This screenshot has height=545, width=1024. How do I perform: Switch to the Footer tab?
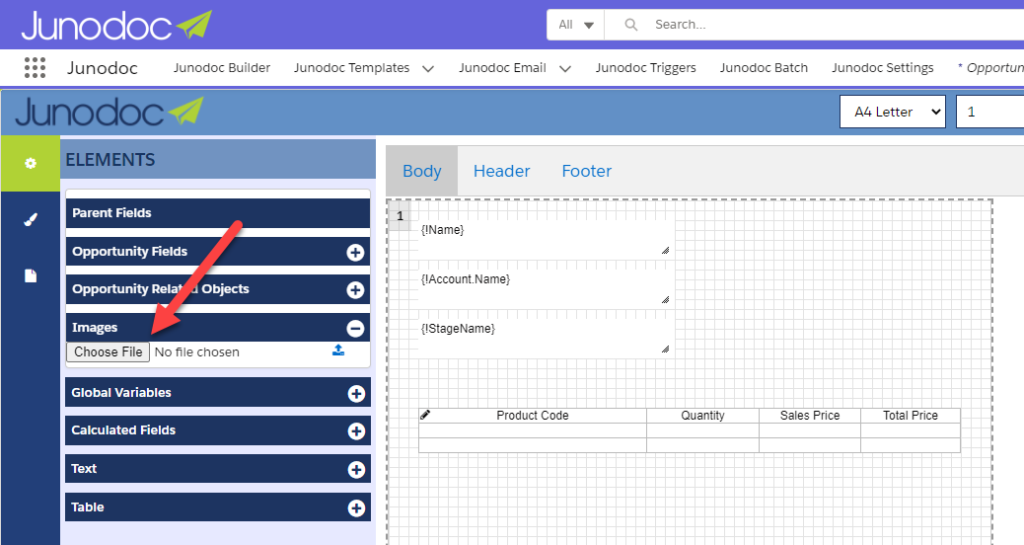(x=586, y=171)
